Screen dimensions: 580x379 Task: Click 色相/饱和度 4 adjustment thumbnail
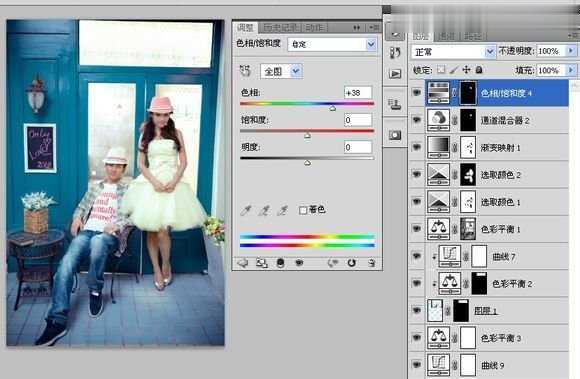tap(438, 93)
